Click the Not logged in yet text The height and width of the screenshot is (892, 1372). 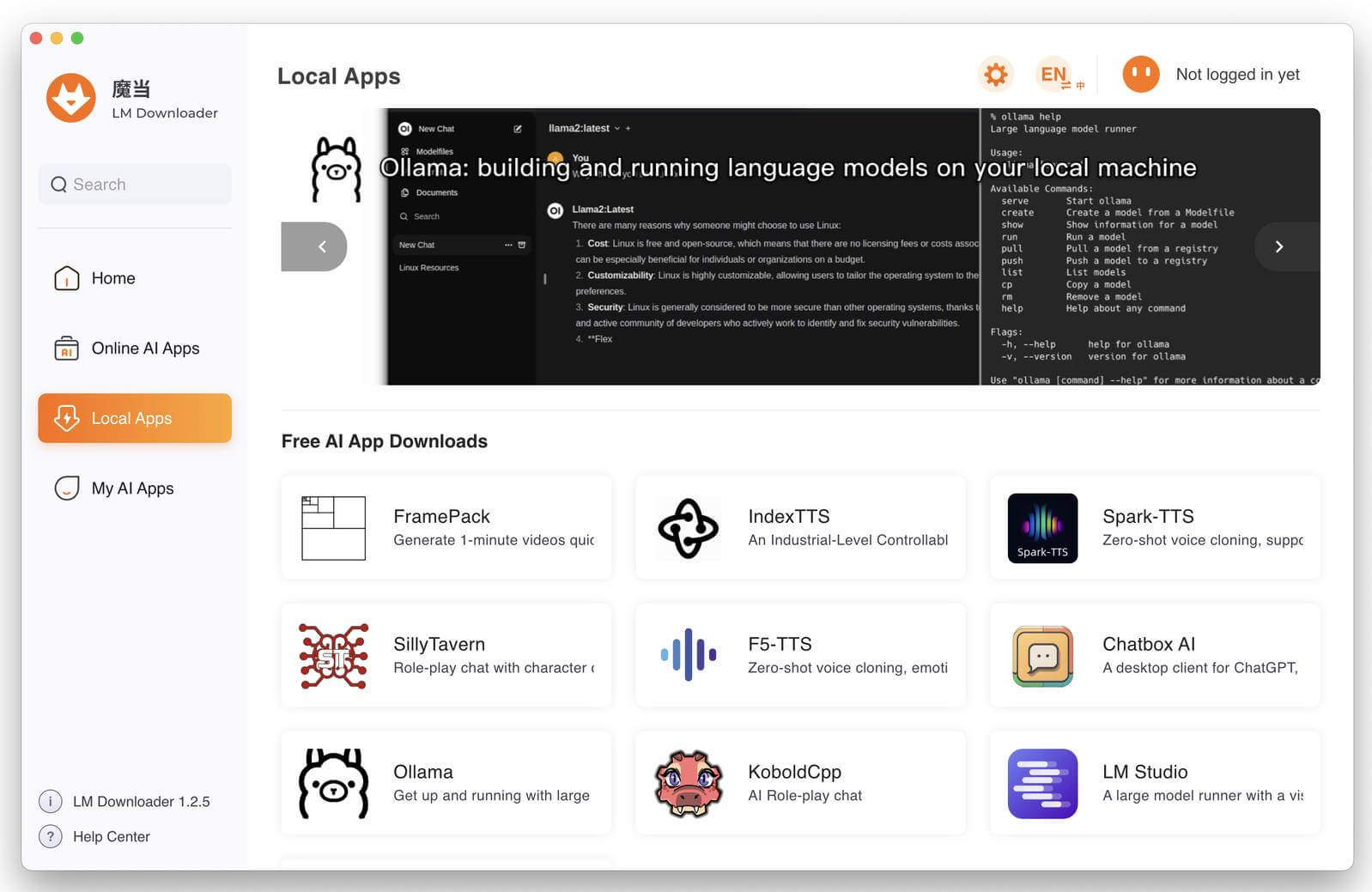(1237, 75)
